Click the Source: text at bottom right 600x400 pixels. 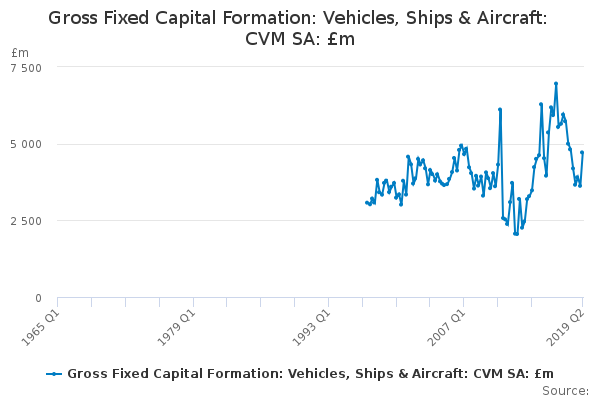[565, 391]
